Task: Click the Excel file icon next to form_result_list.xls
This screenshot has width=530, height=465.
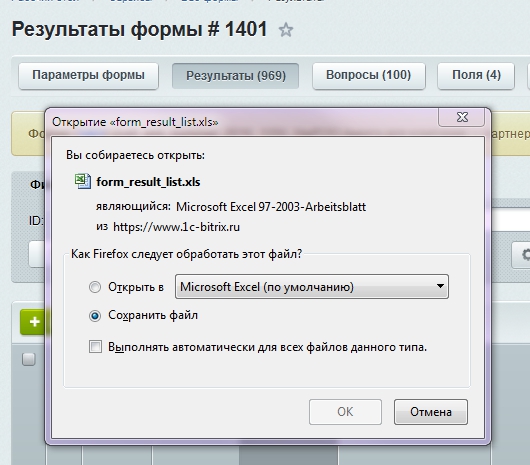Action: (x=83, y=181)
